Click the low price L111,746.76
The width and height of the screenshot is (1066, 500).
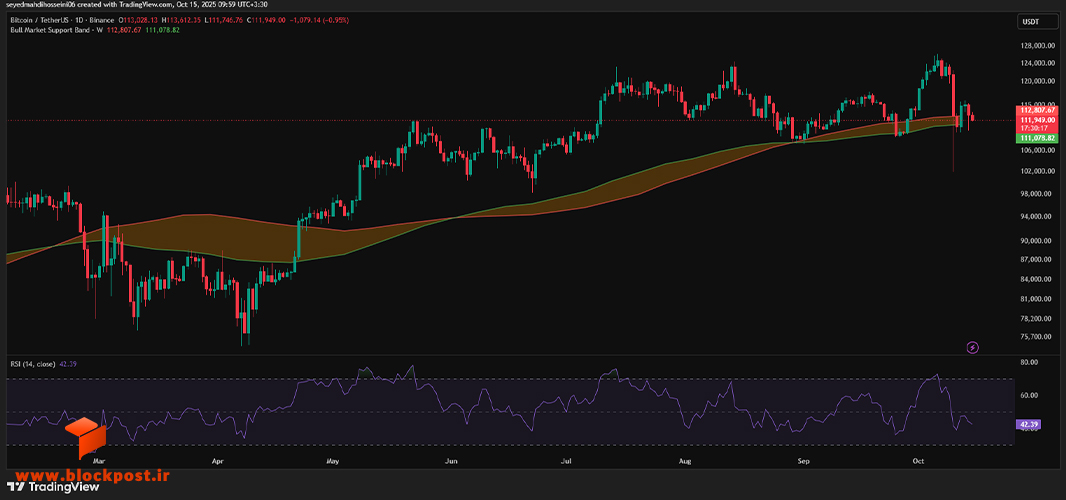pyautogui.click(x=224, y=20)
